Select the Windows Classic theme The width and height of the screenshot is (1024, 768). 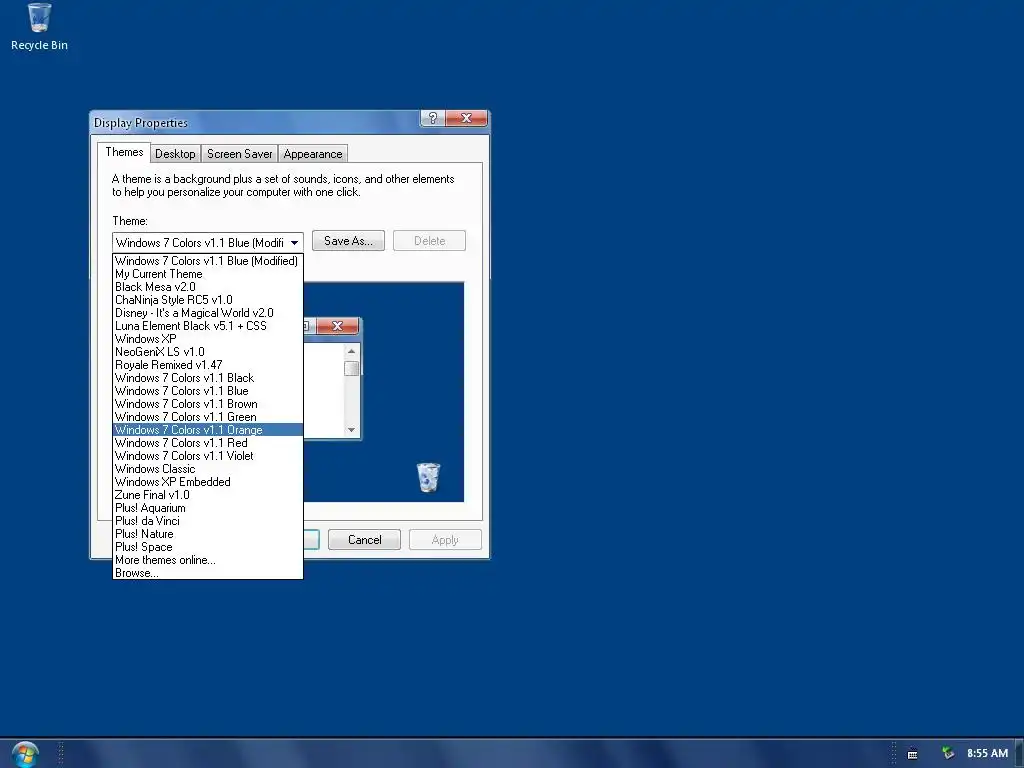208,469
